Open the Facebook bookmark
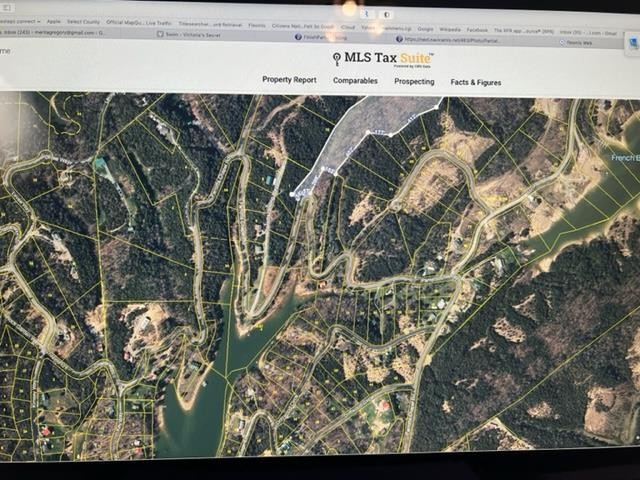Image resolution: width=640 pixels, height=480 pixels. pos(477,30)
